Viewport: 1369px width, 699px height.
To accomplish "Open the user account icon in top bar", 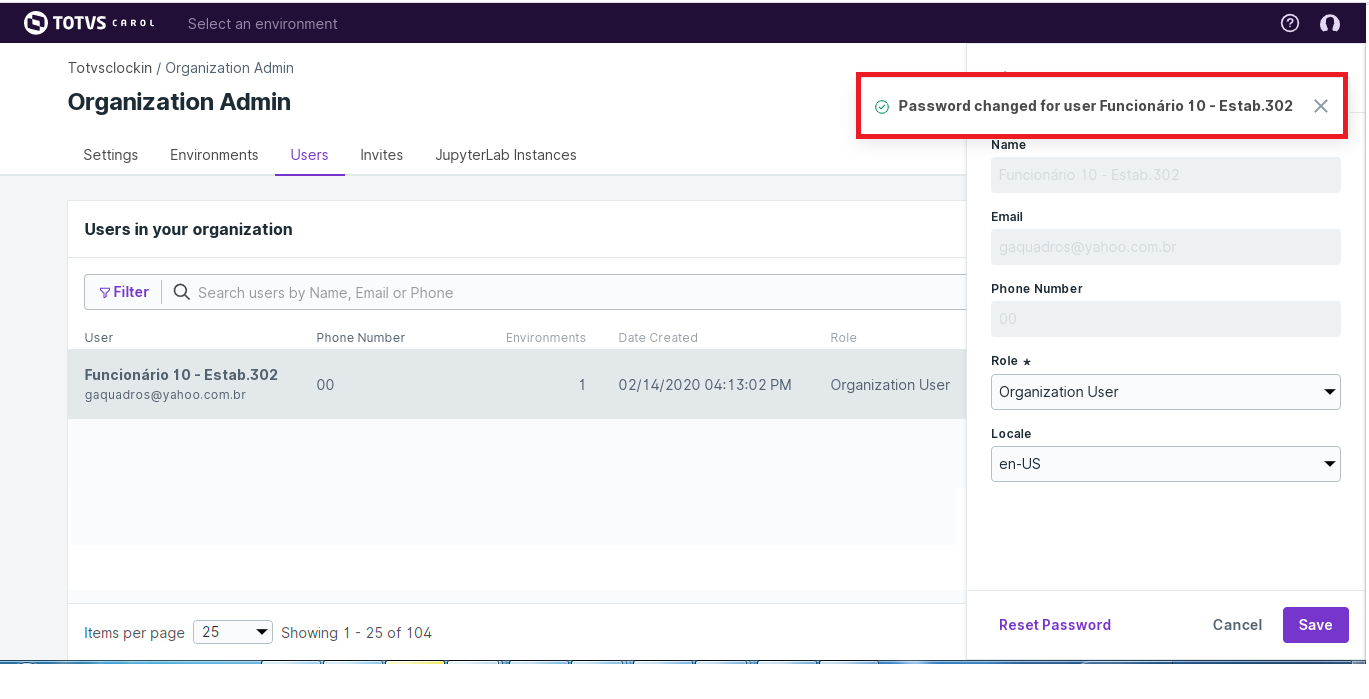I will (x=1330, y=23).
